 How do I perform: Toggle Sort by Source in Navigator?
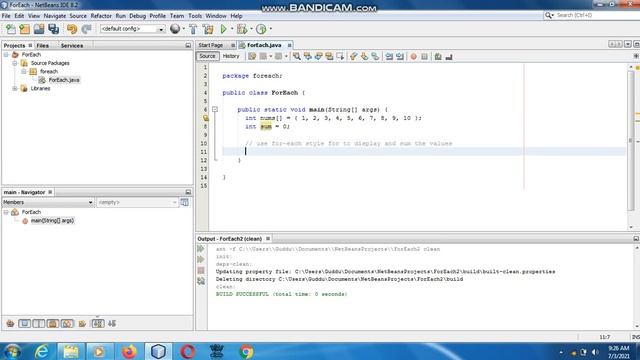click(x=112, y=324)
